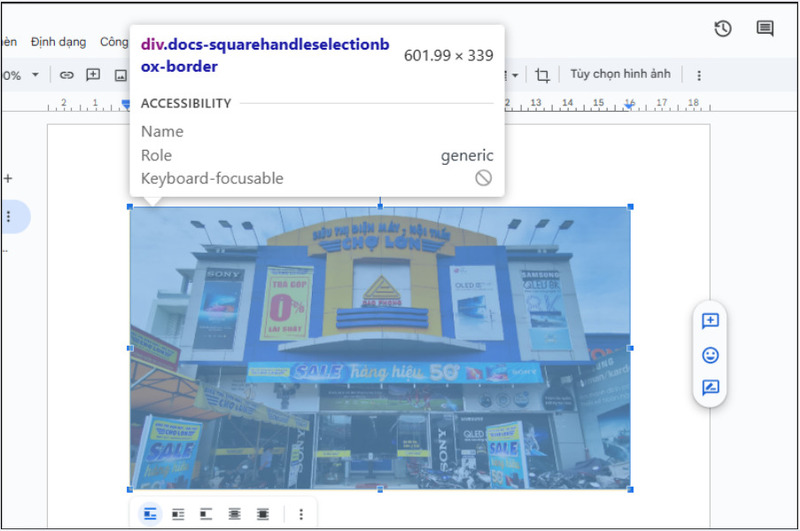Click the top-right image resize handle
Image resolution: width=800 pixels, height=531 pixels.
(630, 207)
